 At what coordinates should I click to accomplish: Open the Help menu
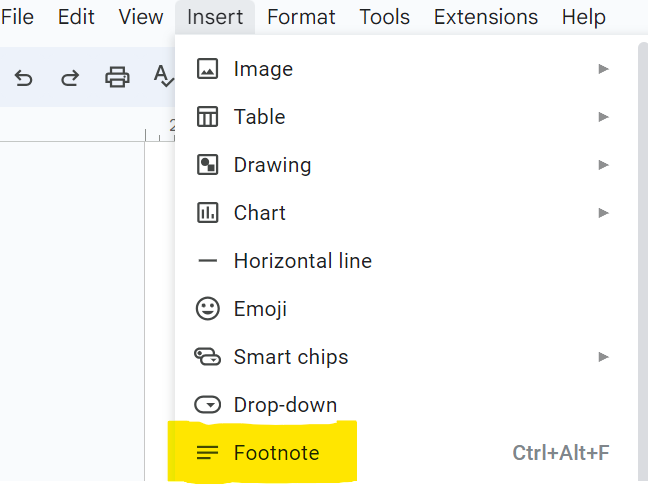584,17
